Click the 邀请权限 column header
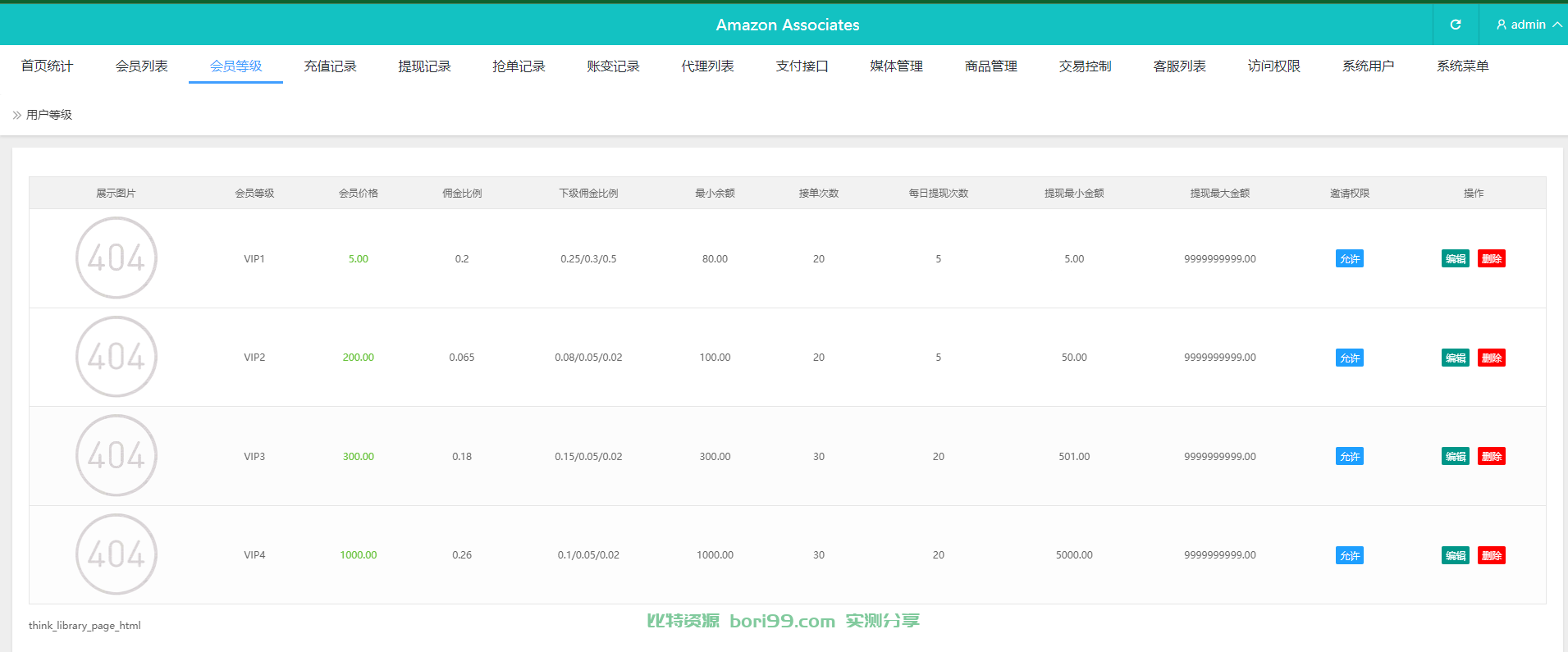Viewport: 1568px width, 652px height. pos(1350,194)
